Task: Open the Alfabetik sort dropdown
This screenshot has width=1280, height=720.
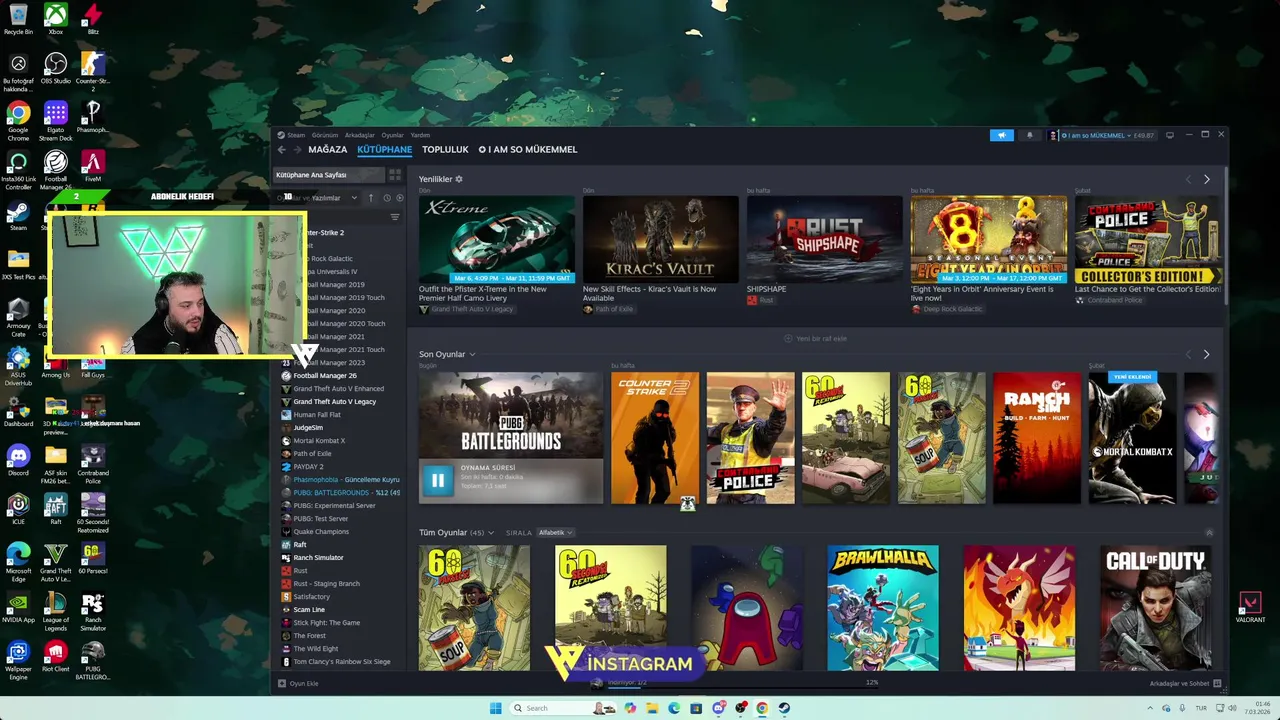Action: coord(555,533)
